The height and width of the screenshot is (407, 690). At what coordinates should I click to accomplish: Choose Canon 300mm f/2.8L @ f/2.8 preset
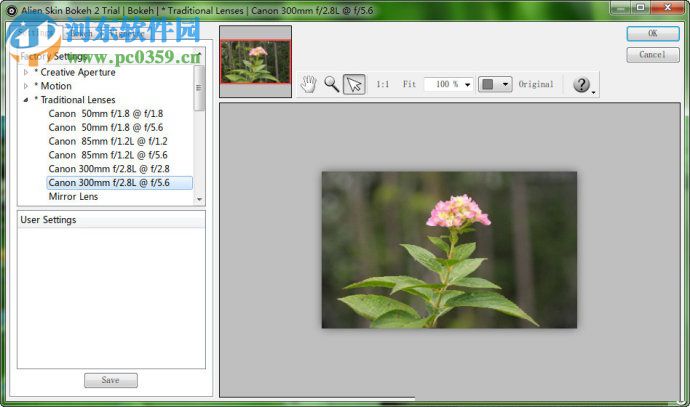(x=109, y=169)
